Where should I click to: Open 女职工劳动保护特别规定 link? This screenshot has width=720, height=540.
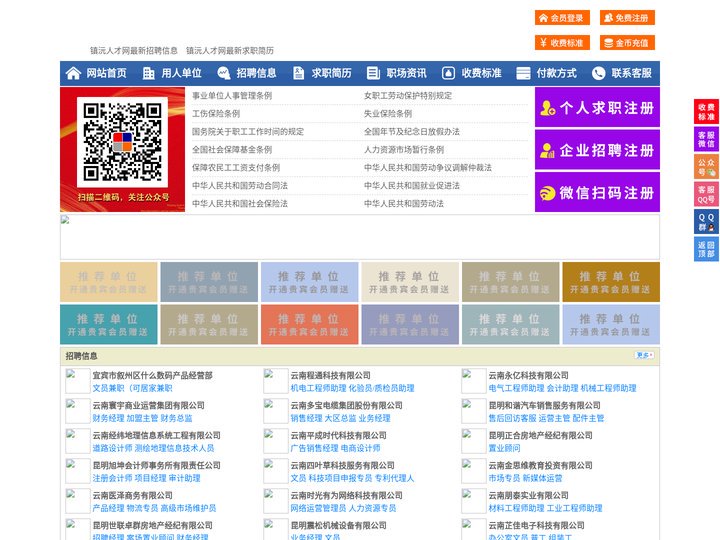click(408, 96)
